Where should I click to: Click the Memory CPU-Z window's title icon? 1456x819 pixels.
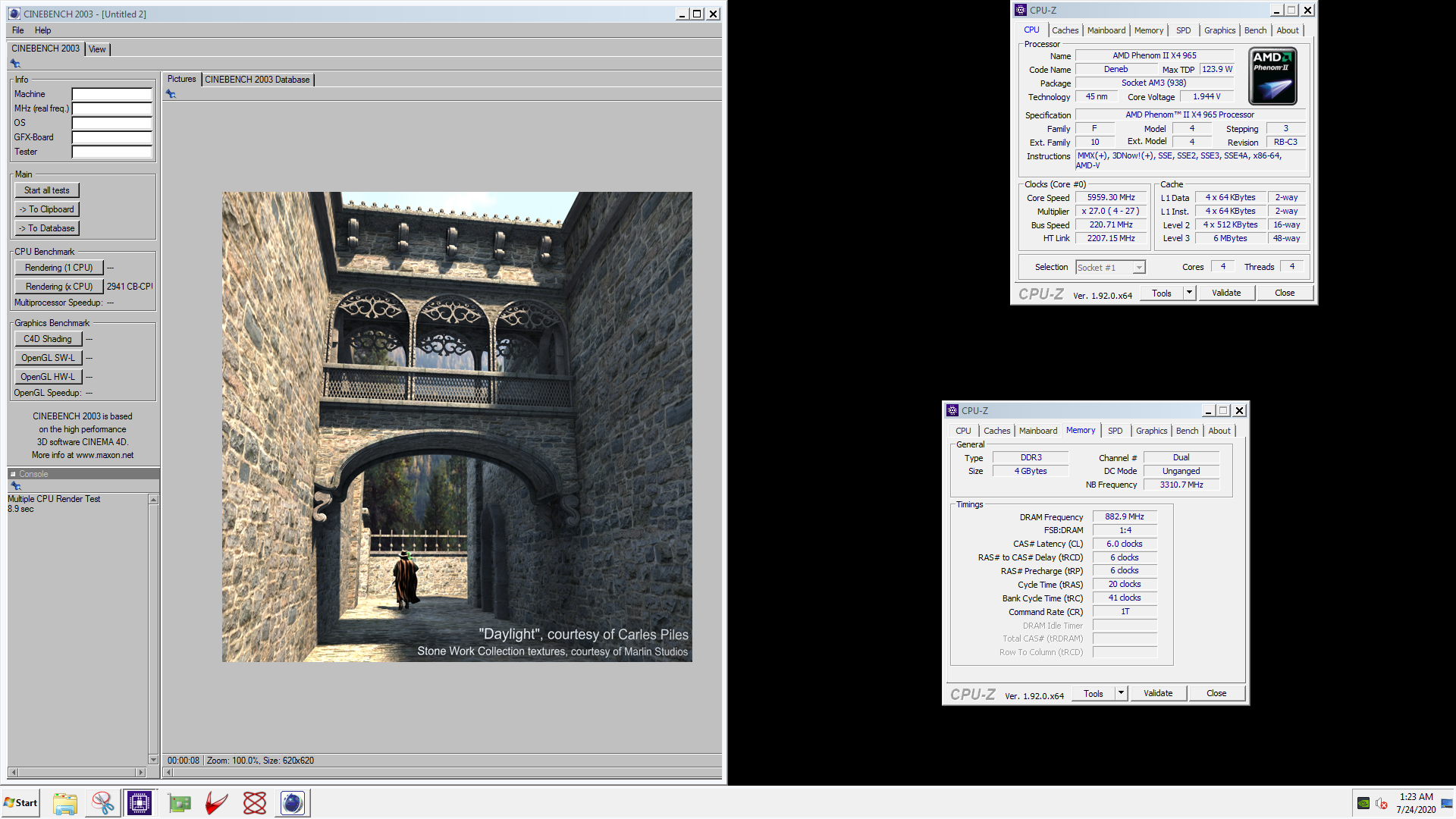coord(952,410)
